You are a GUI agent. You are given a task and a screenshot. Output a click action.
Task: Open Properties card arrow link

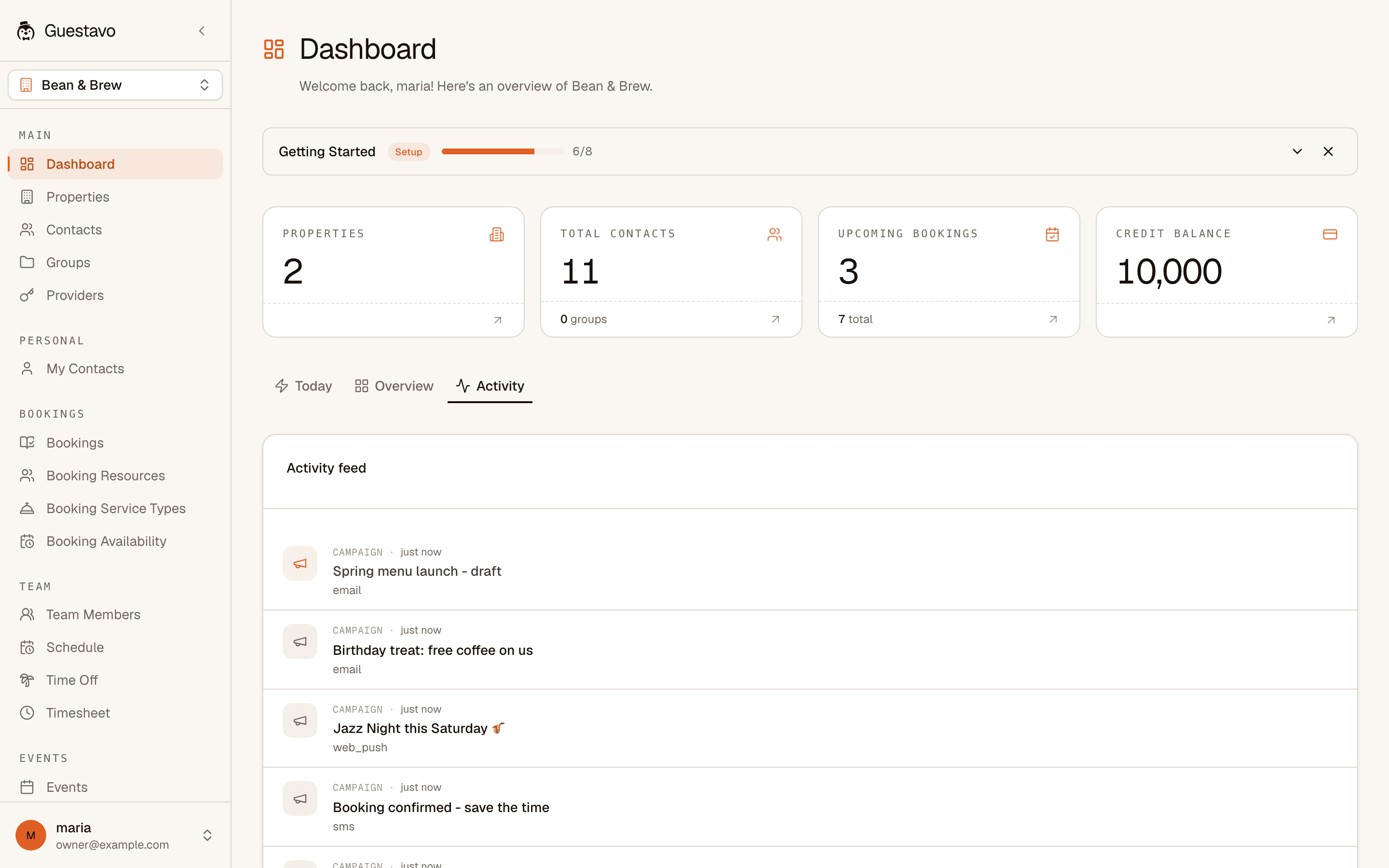coord(498,320)
